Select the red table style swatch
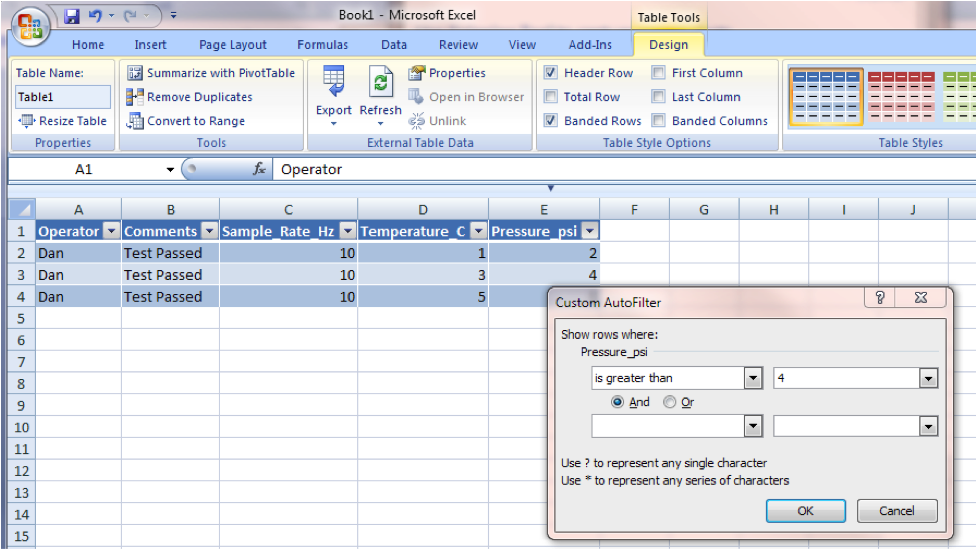 point(901,97)
